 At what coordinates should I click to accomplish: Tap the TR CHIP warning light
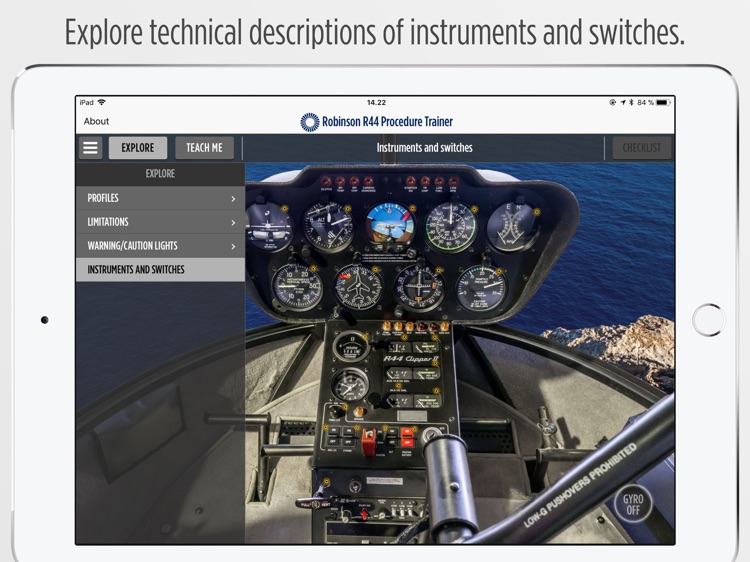click(x=425, y=182)
